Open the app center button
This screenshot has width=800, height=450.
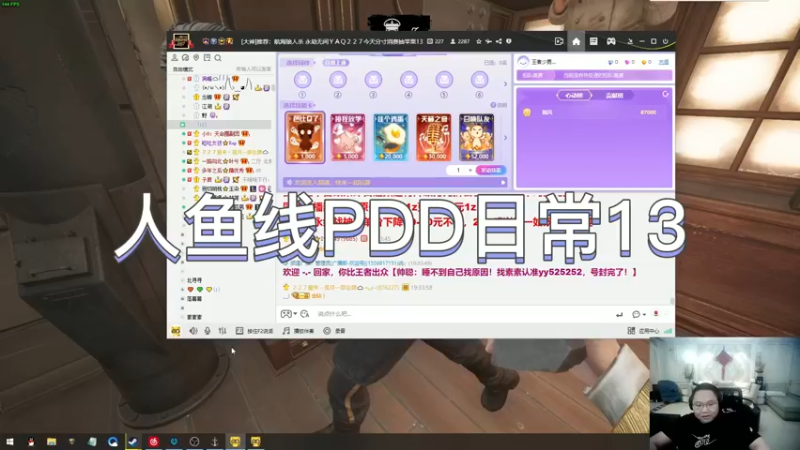pos(644,331)
